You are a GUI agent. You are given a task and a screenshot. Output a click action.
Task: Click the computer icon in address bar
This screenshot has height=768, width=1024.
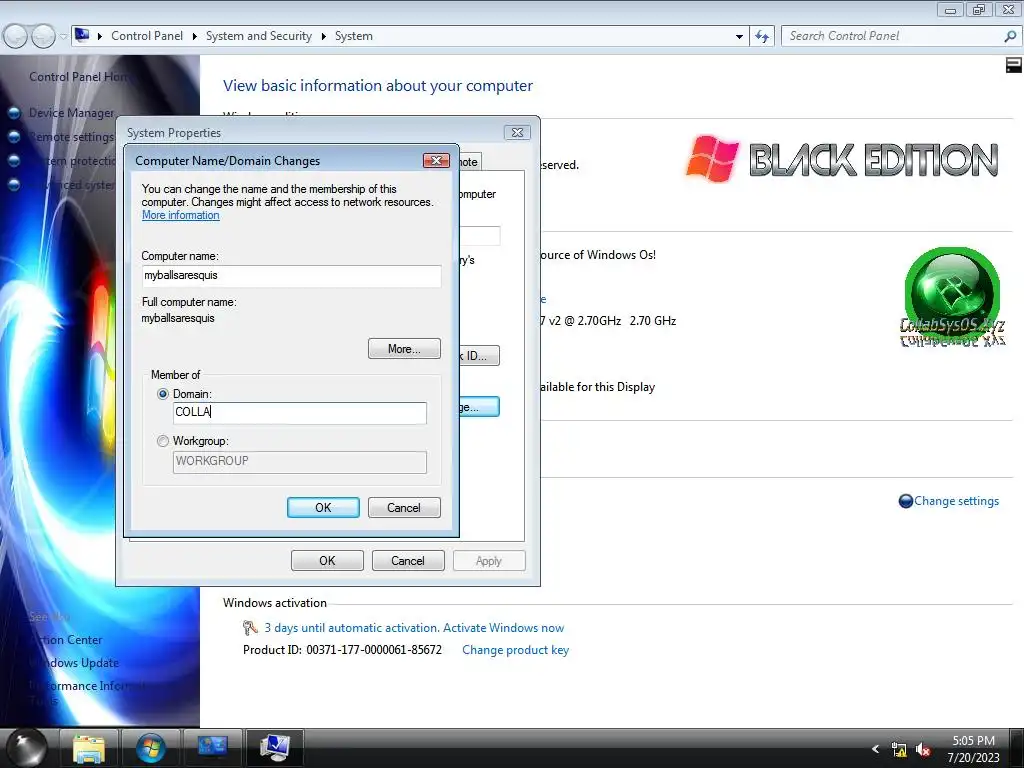(x=82, y=35)
